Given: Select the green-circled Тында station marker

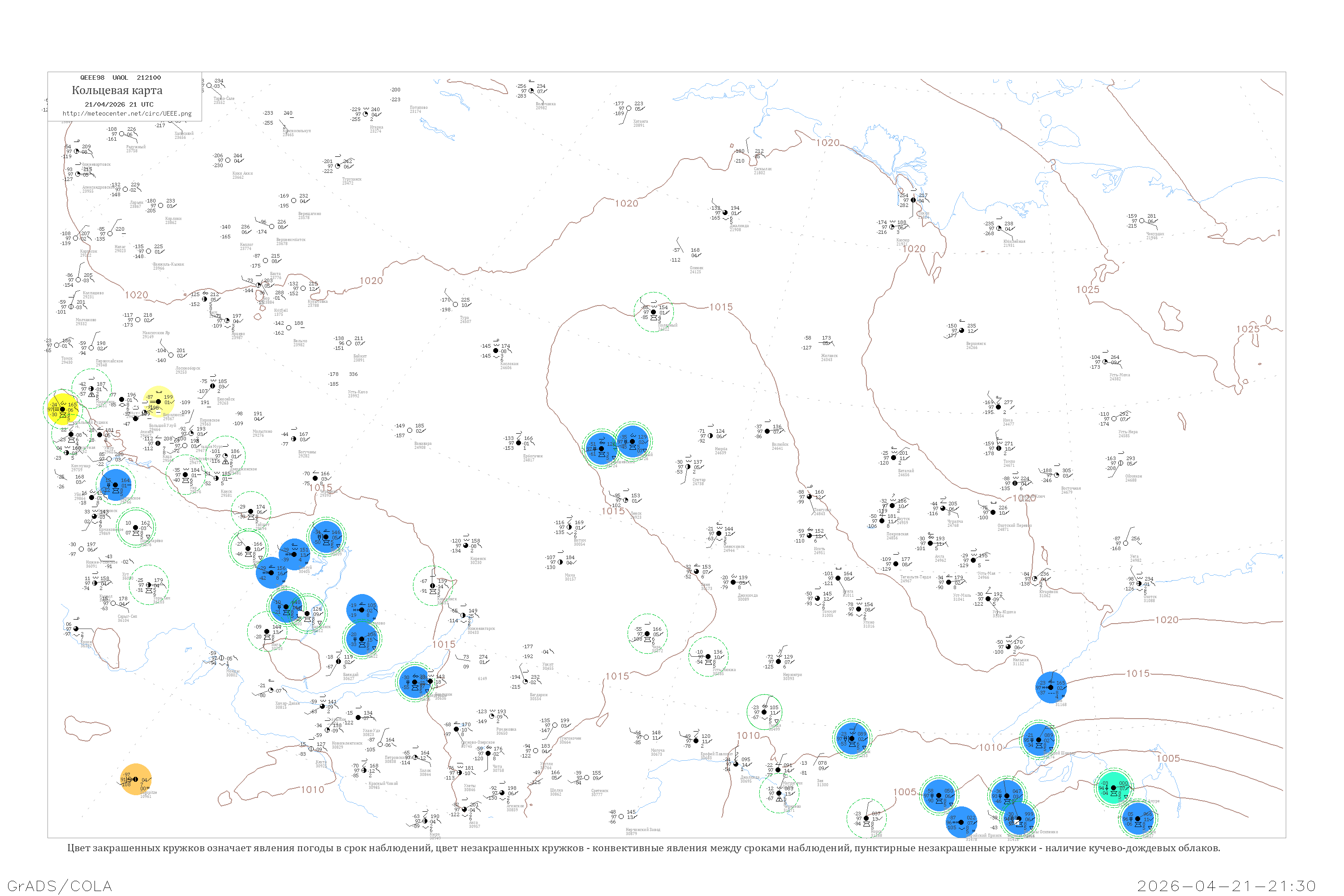Looking at the screenshot, I should pyautogui.click(x=765, y=712).
